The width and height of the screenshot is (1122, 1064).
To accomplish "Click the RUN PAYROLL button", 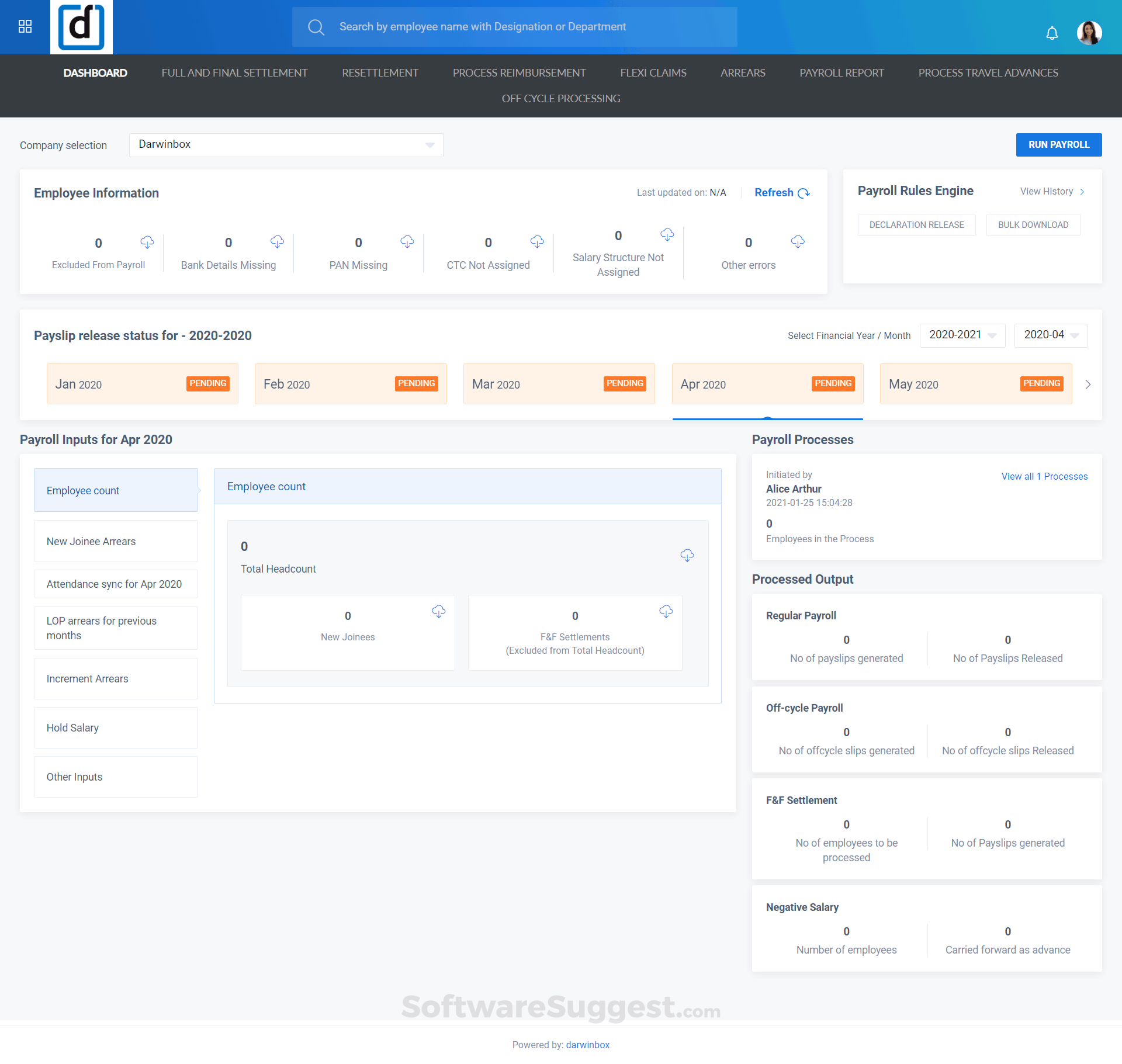I will pos(1058,144).
